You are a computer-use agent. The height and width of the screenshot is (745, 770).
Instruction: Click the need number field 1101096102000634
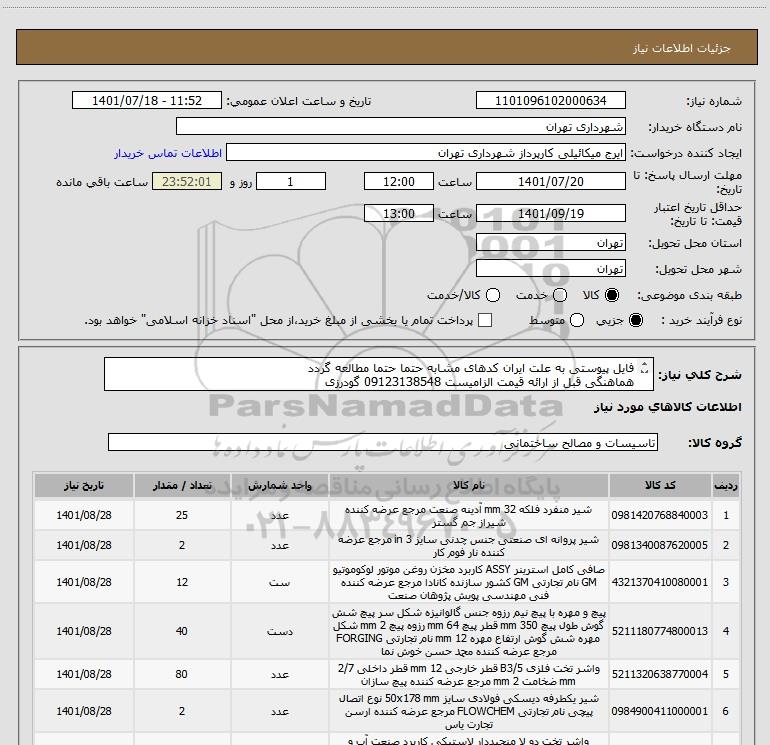550,100
